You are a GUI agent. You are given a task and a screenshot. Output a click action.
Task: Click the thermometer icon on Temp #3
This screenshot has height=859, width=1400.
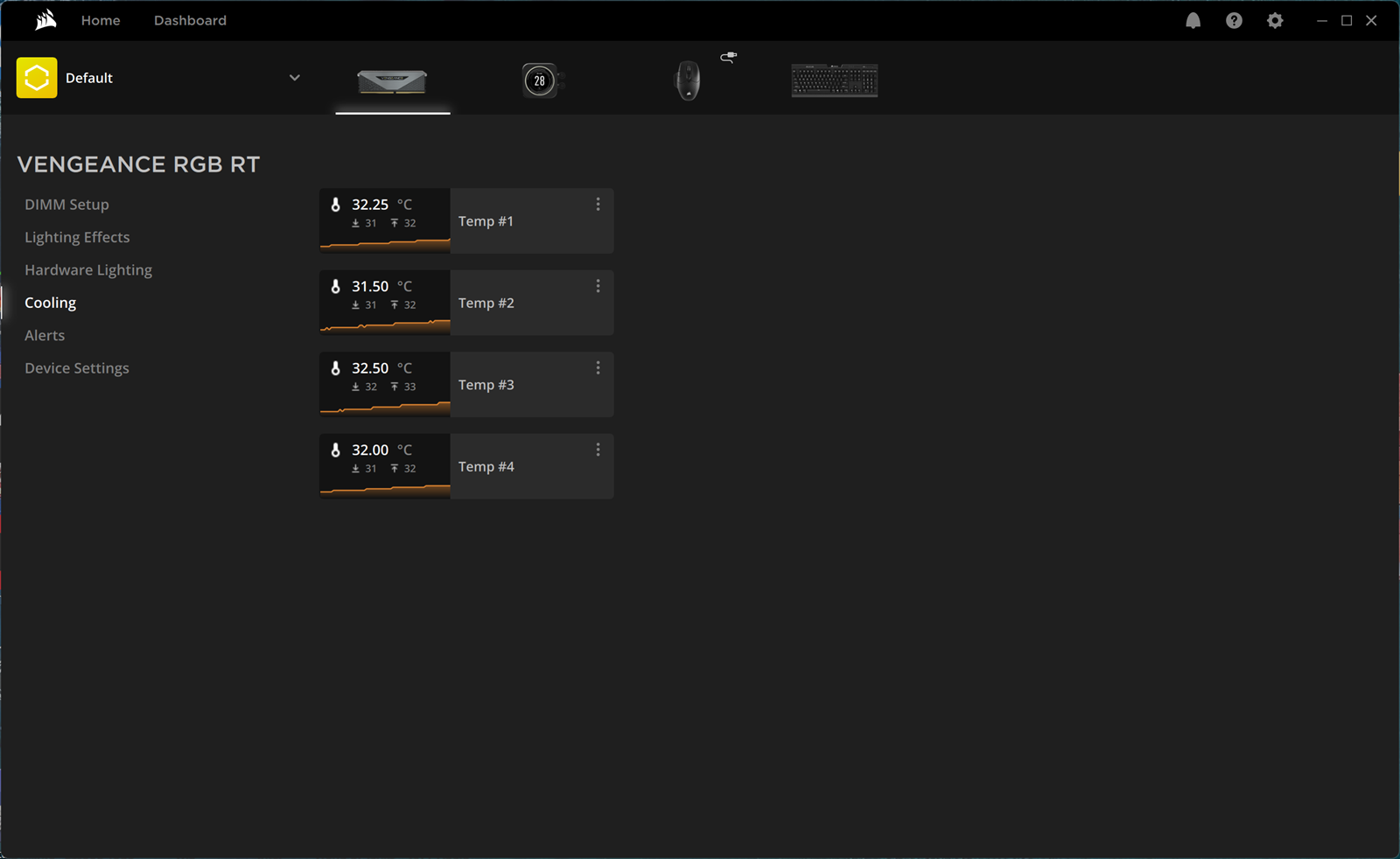335,368
